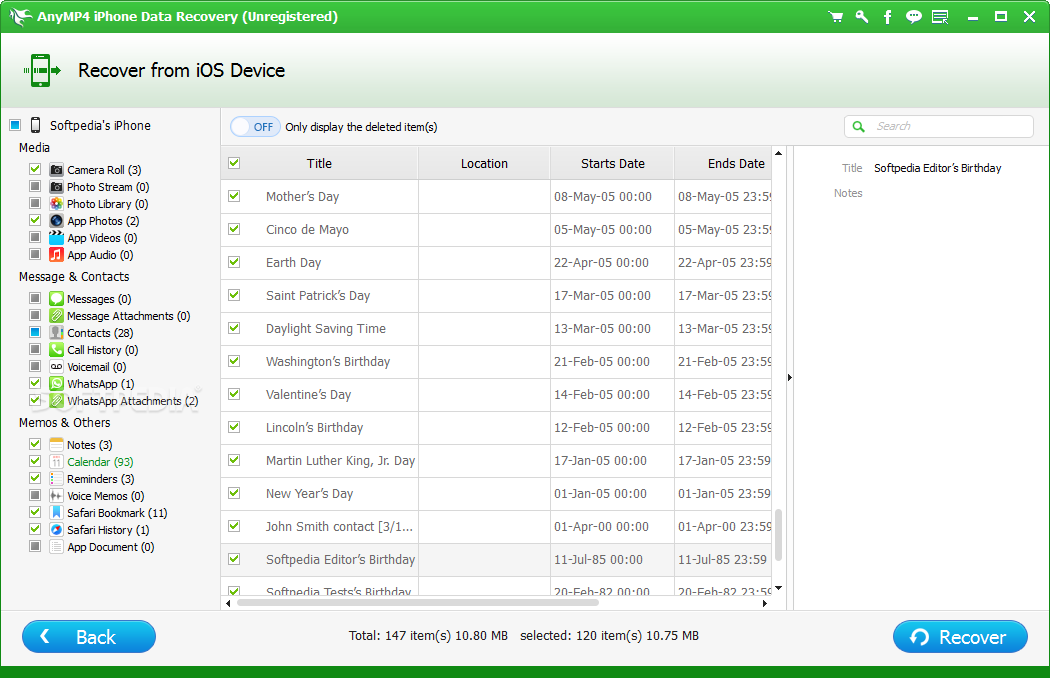Screen dimensions: 1050x678
Task: Select the John Smith contact event row
Action: point(496,527)
